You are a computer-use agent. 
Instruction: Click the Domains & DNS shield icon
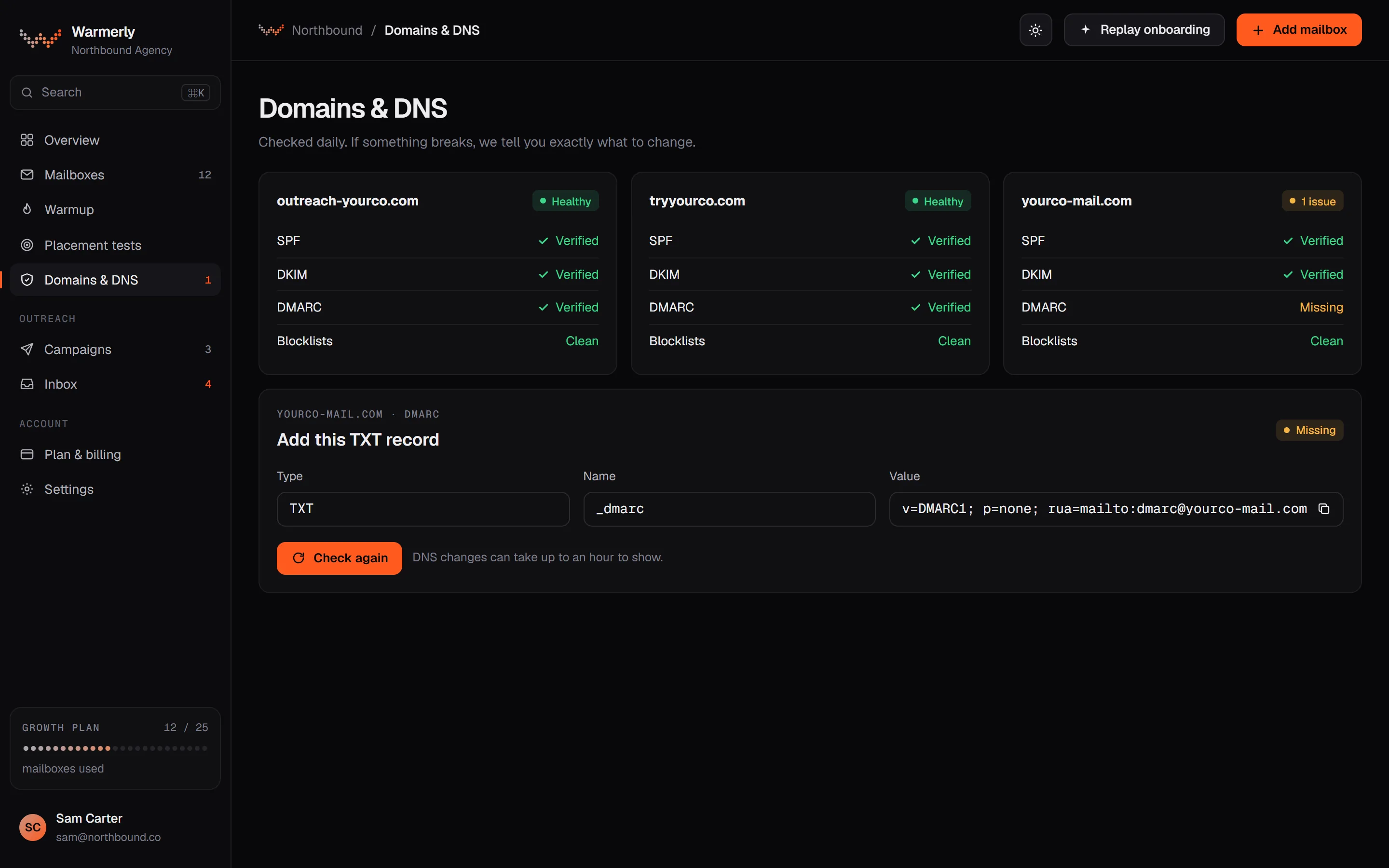(27, 280)
